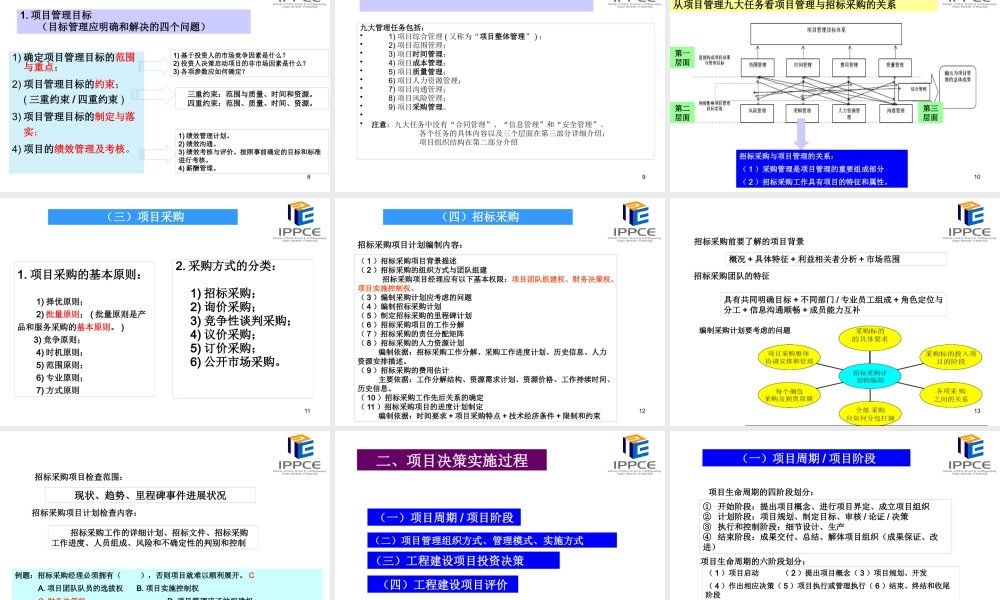Click blue 招标采购与项目管理的关系 box
The width and height of the screenshot is (1000, 600).
tap(821, 168)
